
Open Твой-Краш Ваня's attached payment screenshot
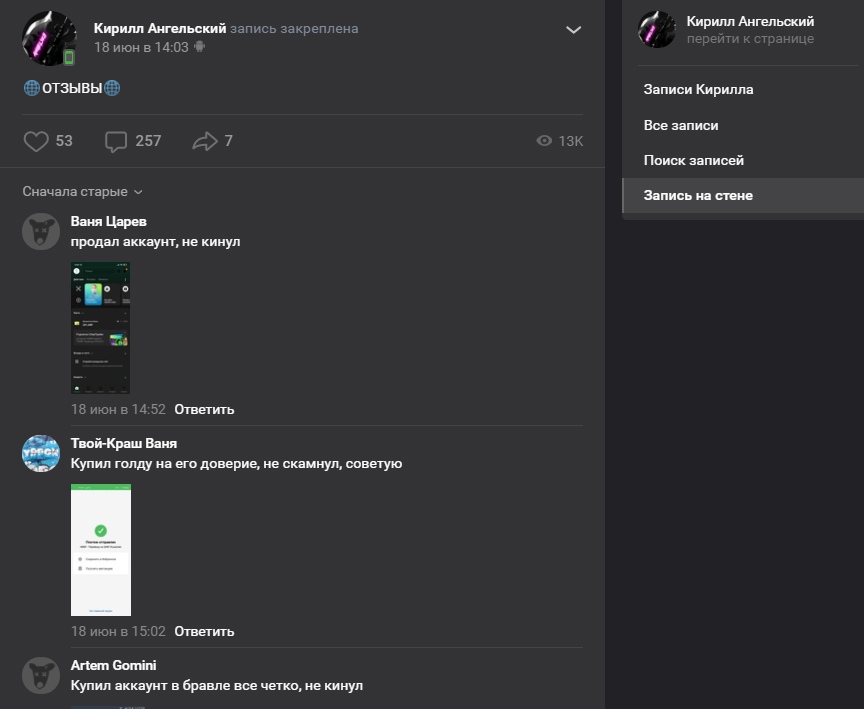100,550
